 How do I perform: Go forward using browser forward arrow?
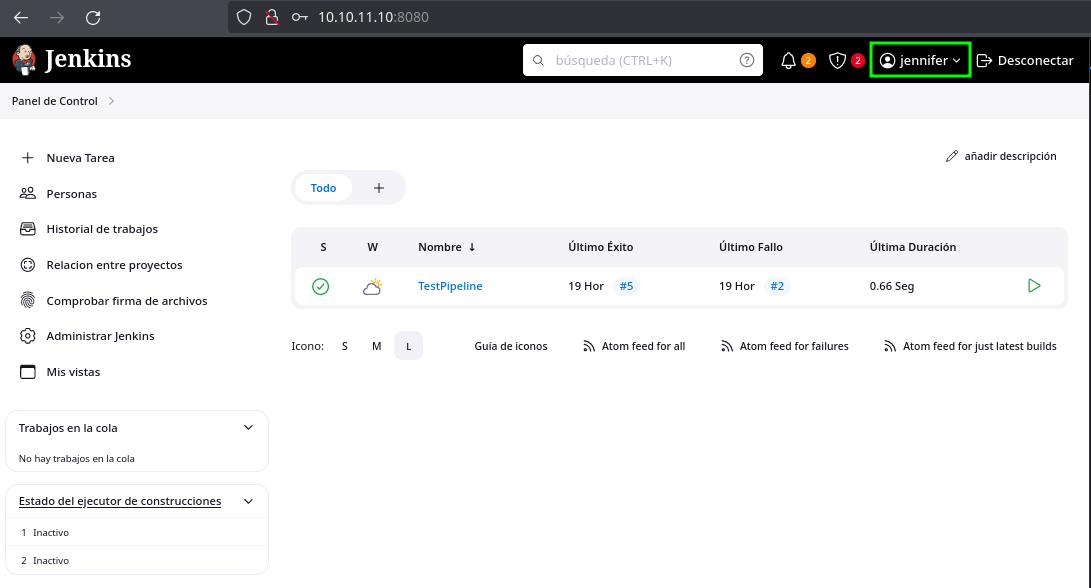[57, 17]
